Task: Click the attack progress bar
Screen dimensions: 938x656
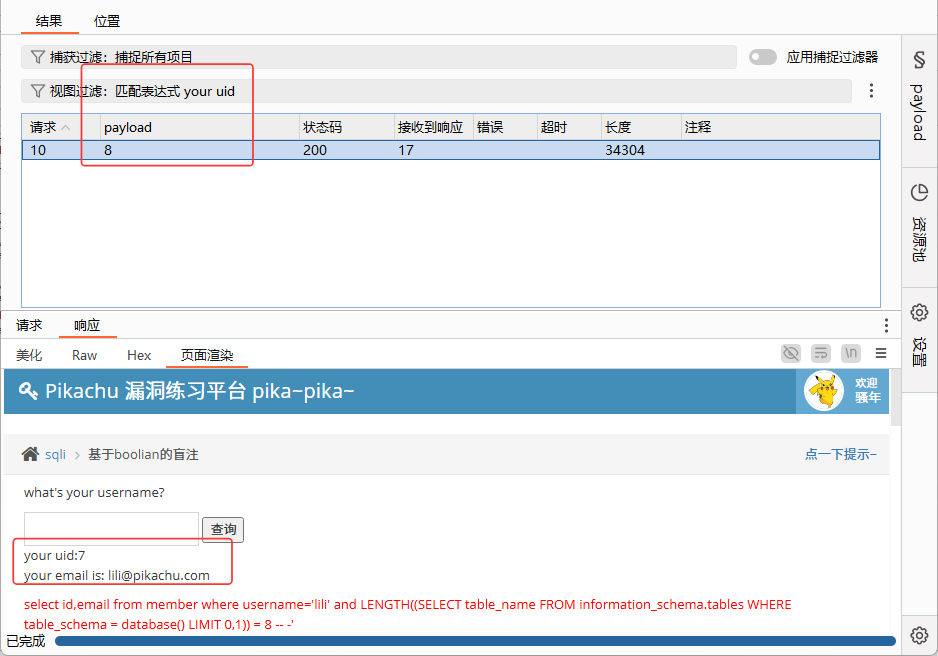Action: pos(475,641)
